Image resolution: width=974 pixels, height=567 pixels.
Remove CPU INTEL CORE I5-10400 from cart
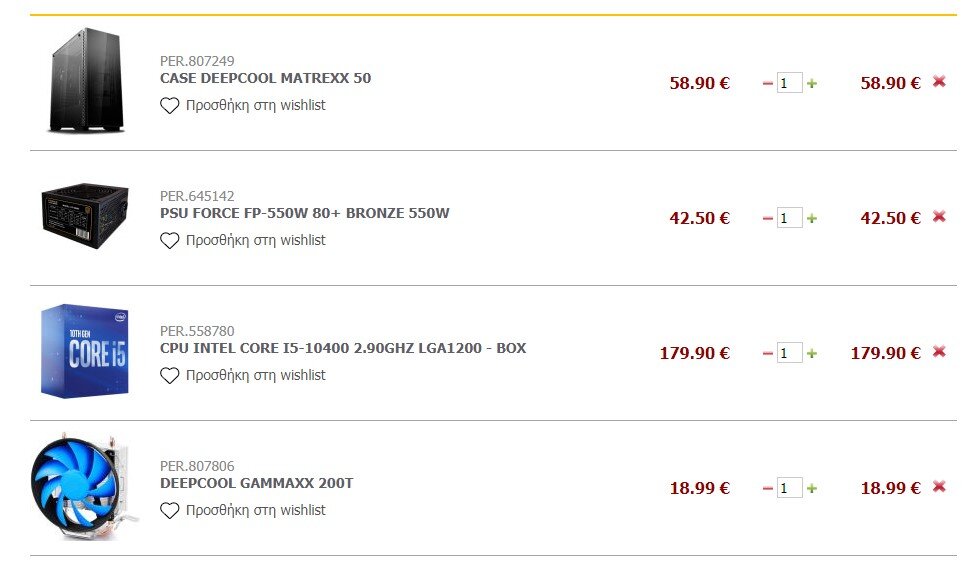click(939, 352)
